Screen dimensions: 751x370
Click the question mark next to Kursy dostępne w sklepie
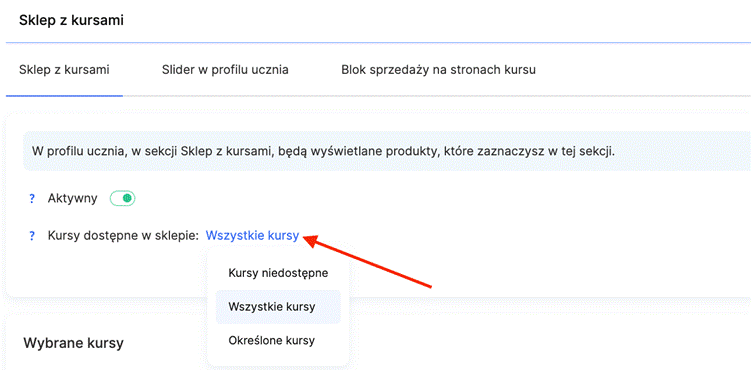[x=32, y=236]
